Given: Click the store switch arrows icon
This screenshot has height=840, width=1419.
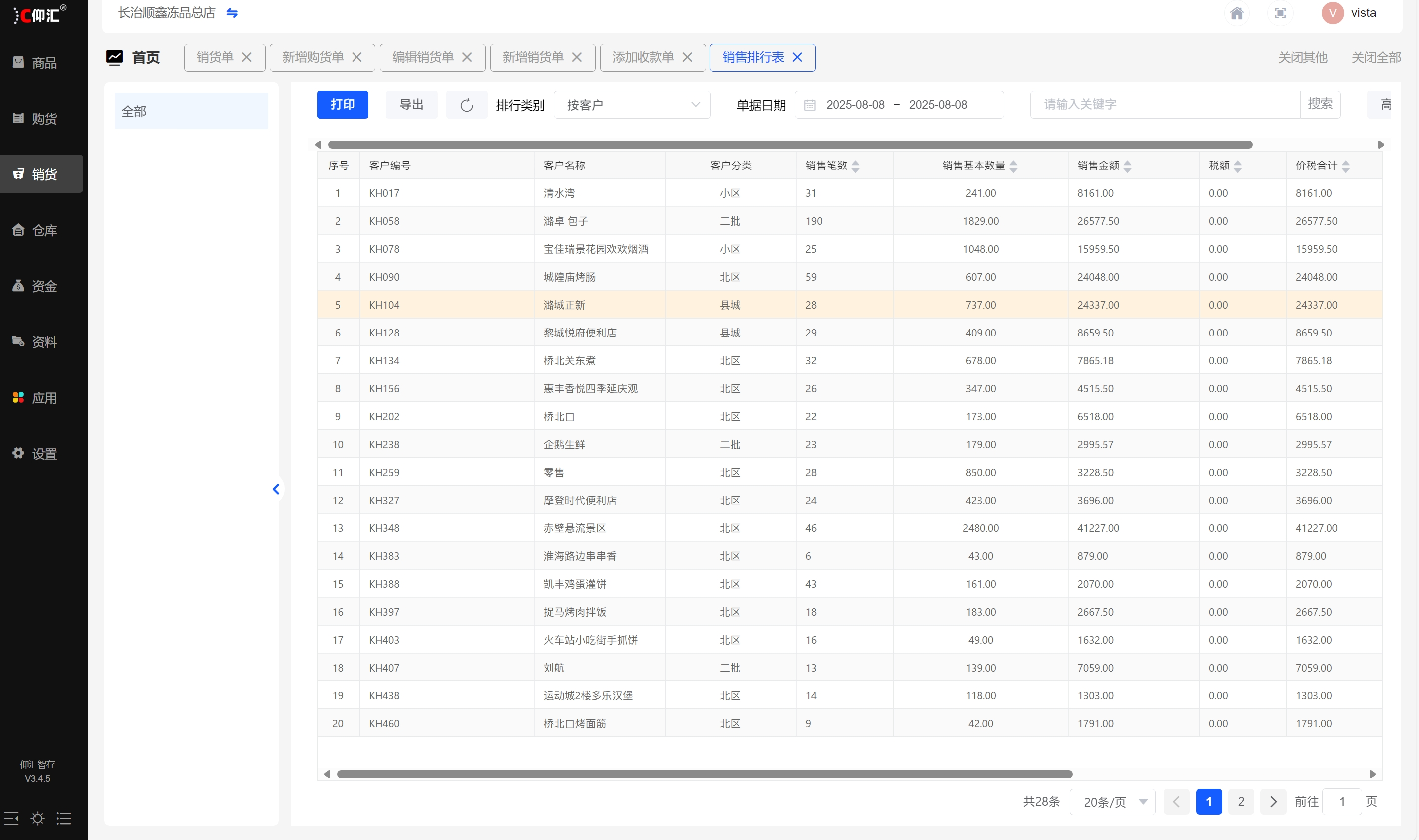Looking at the screenshot, I should tap(232, 12).
